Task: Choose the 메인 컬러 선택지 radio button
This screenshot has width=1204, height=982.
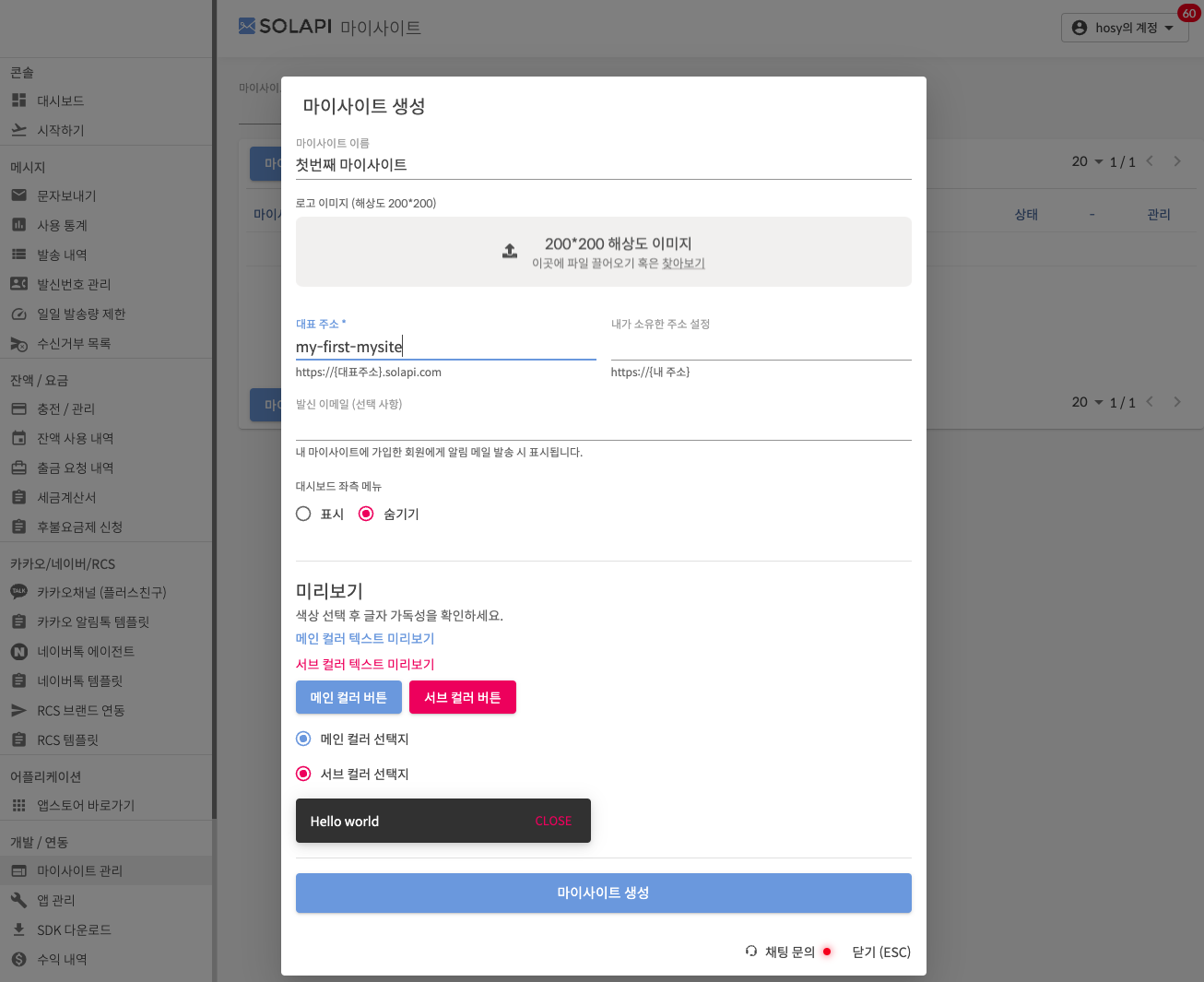Action: tap(303, 739)
